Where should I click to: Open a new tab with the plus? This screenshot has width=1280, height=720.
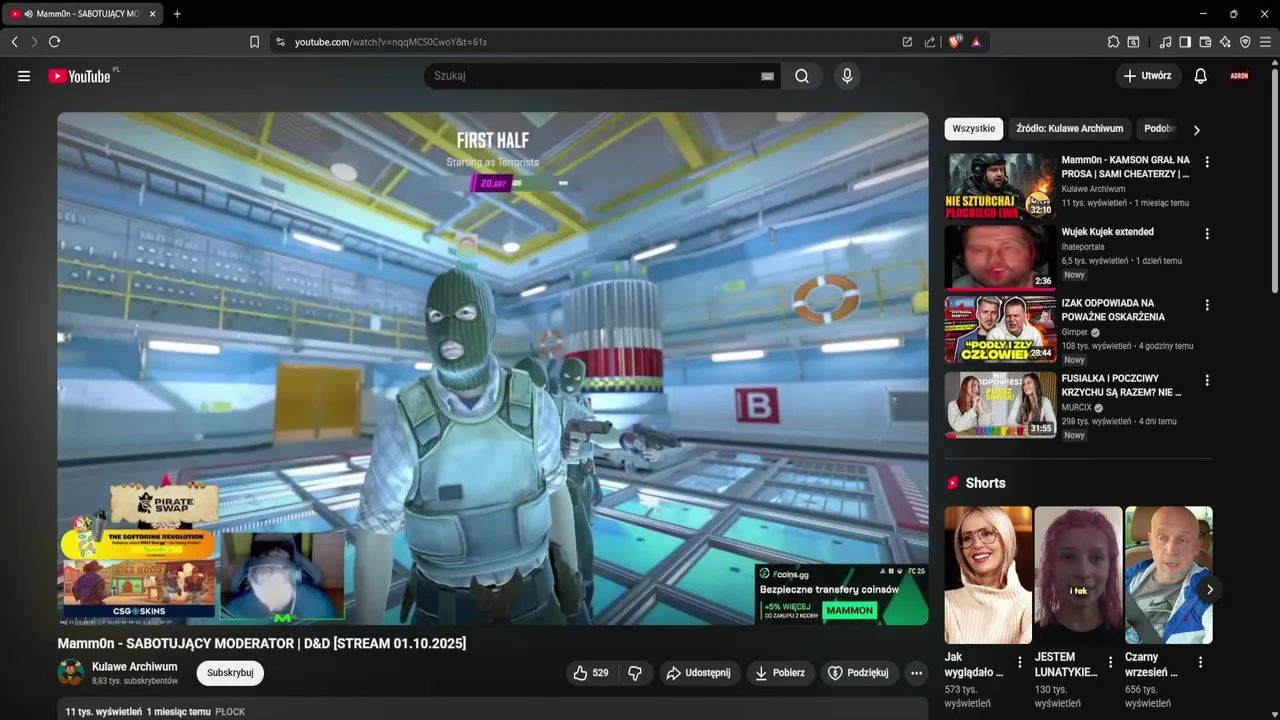(x=177, y=14)
